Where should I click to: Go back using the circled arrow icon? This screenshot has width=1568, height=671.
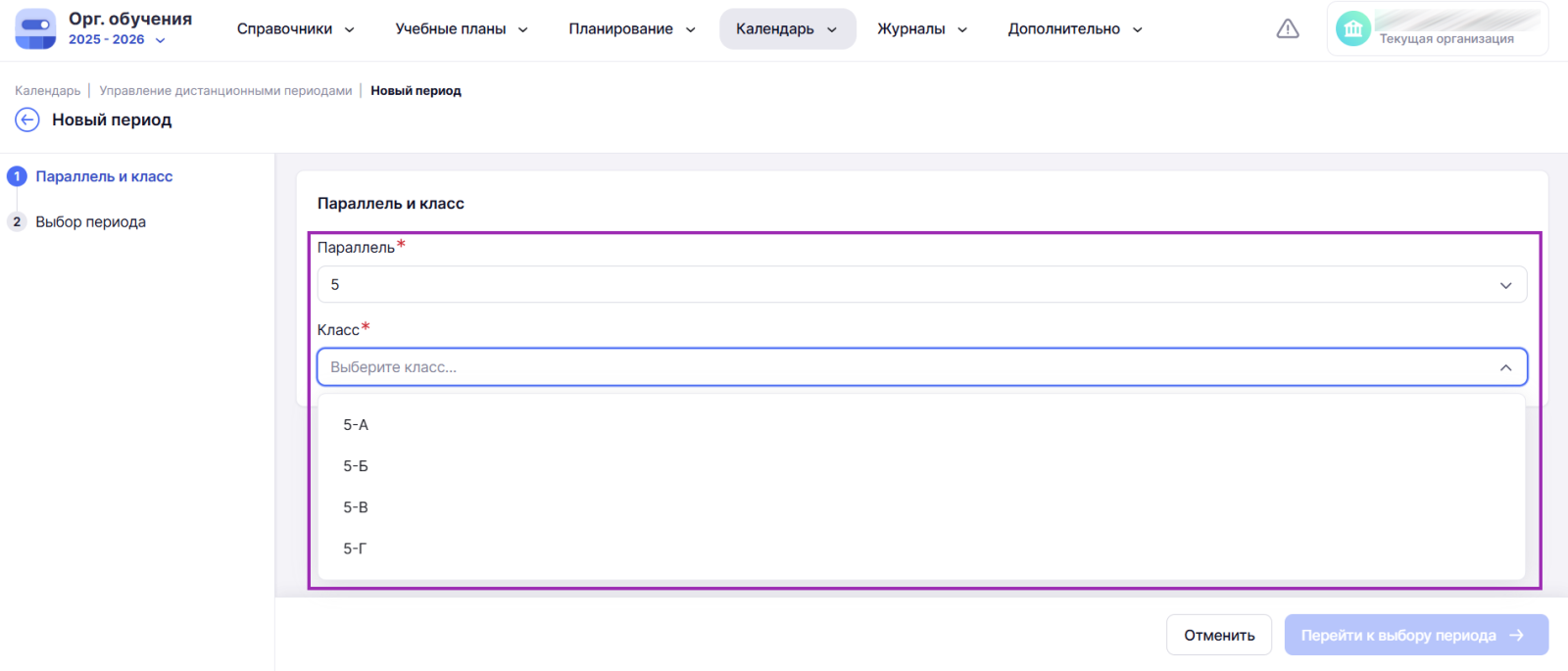coord(27,120)
